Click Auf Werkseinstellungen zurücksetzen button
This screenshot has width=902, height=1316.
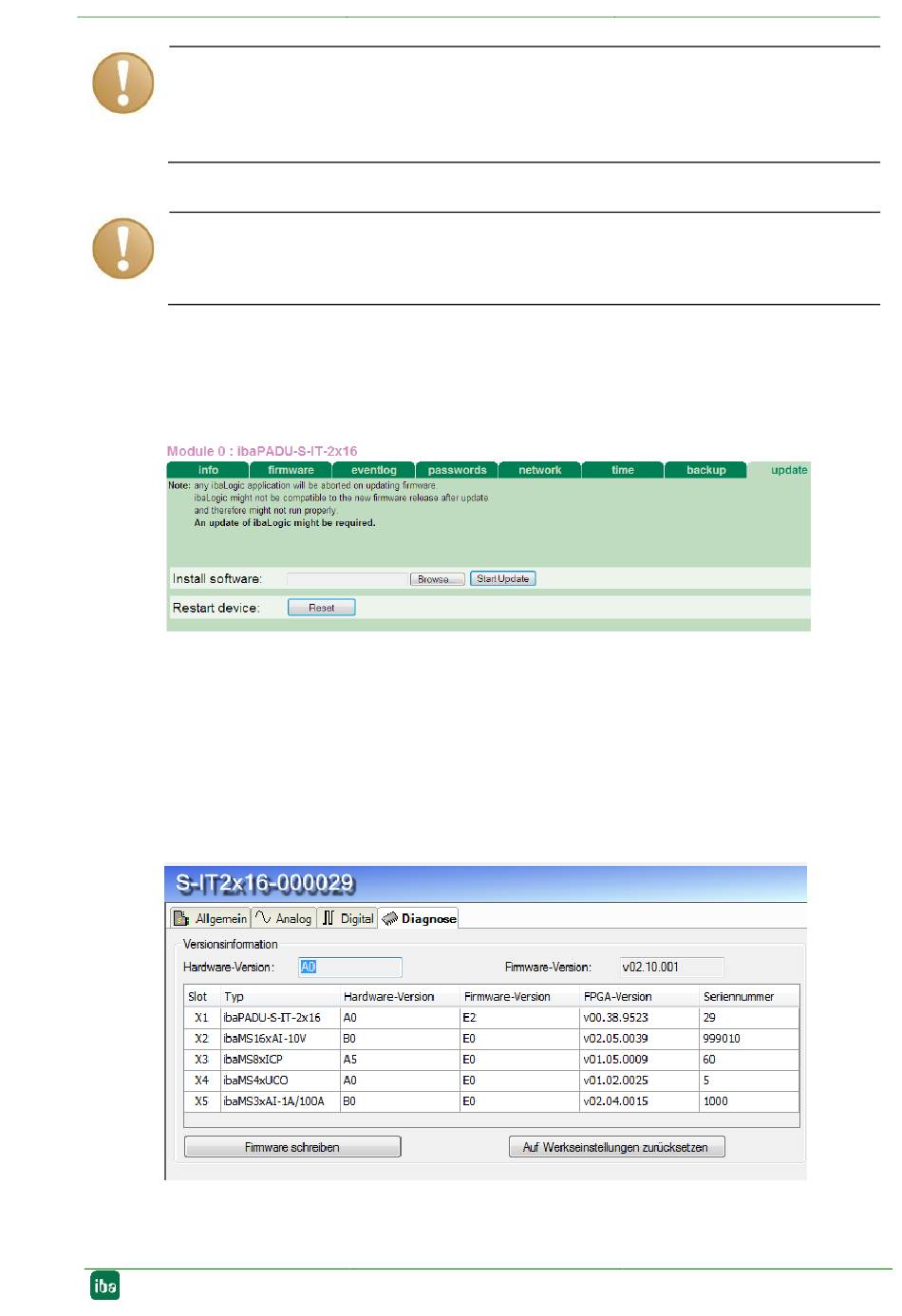tap(616, 1147)
